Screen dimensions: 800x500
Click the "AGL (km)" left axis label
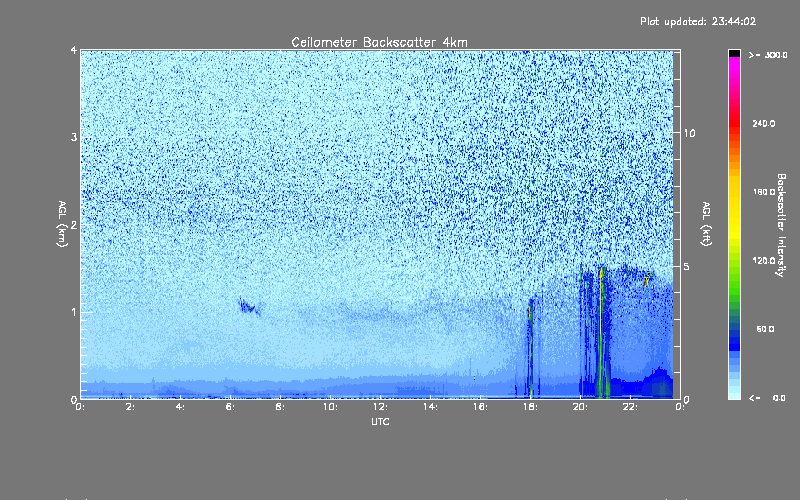coord(62,224)
